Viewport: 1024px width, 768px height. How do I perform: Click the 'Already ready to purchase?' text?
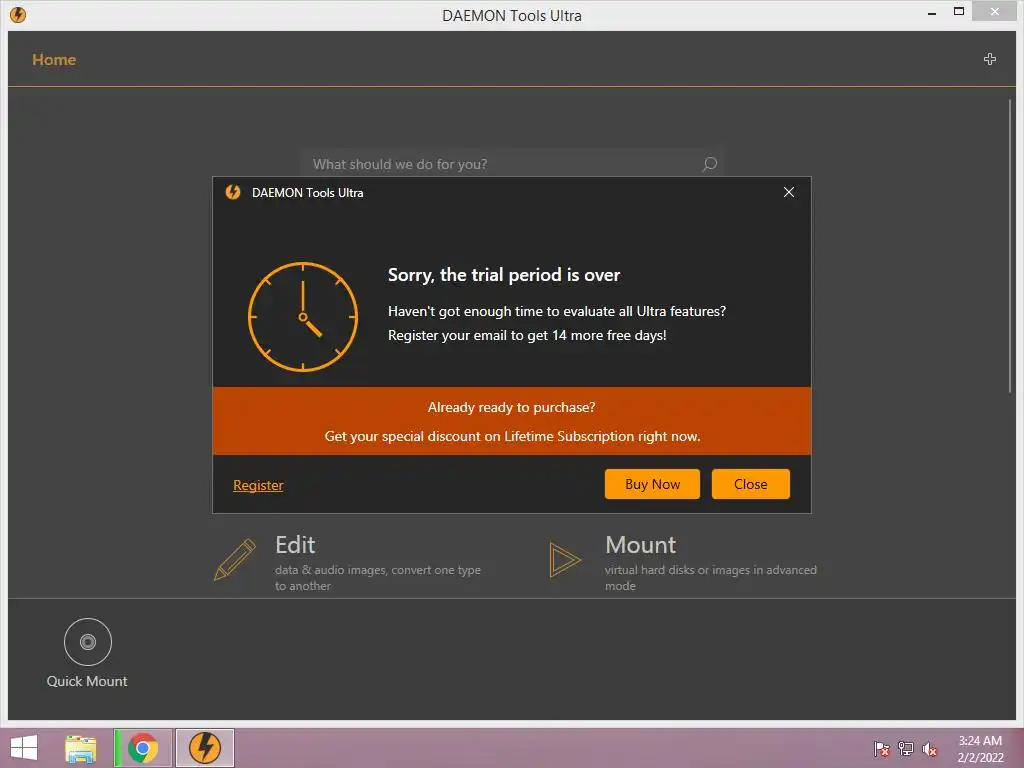tap(511, 408)
